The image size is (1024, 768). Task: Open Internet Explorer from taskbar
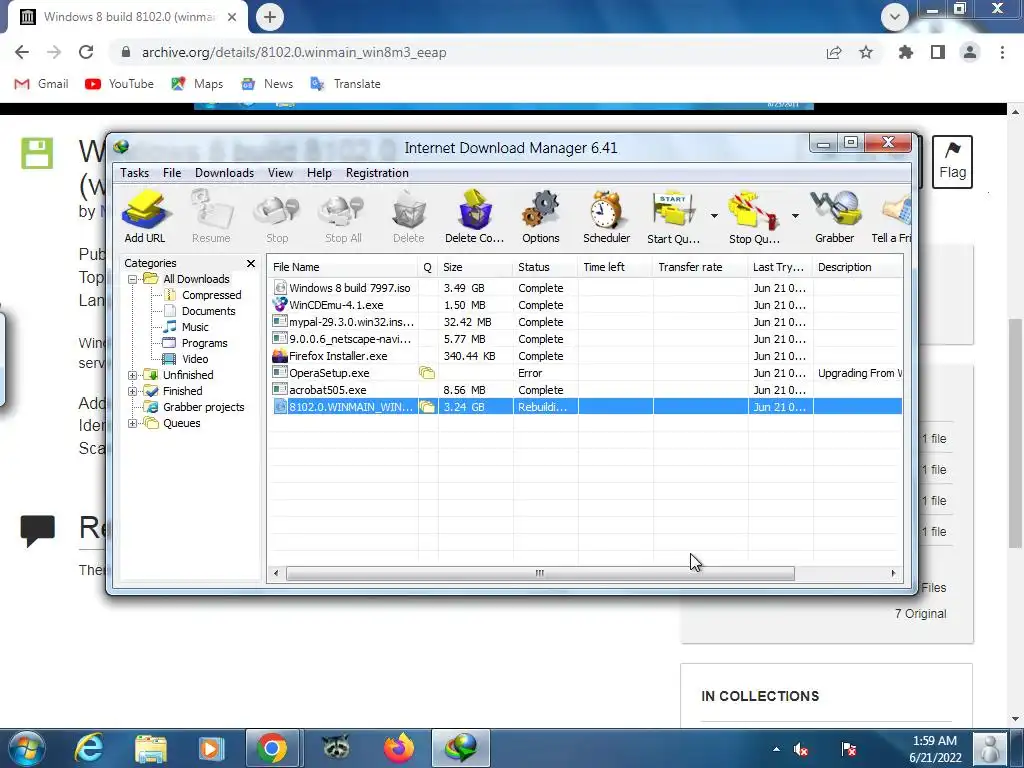[89, 748]
